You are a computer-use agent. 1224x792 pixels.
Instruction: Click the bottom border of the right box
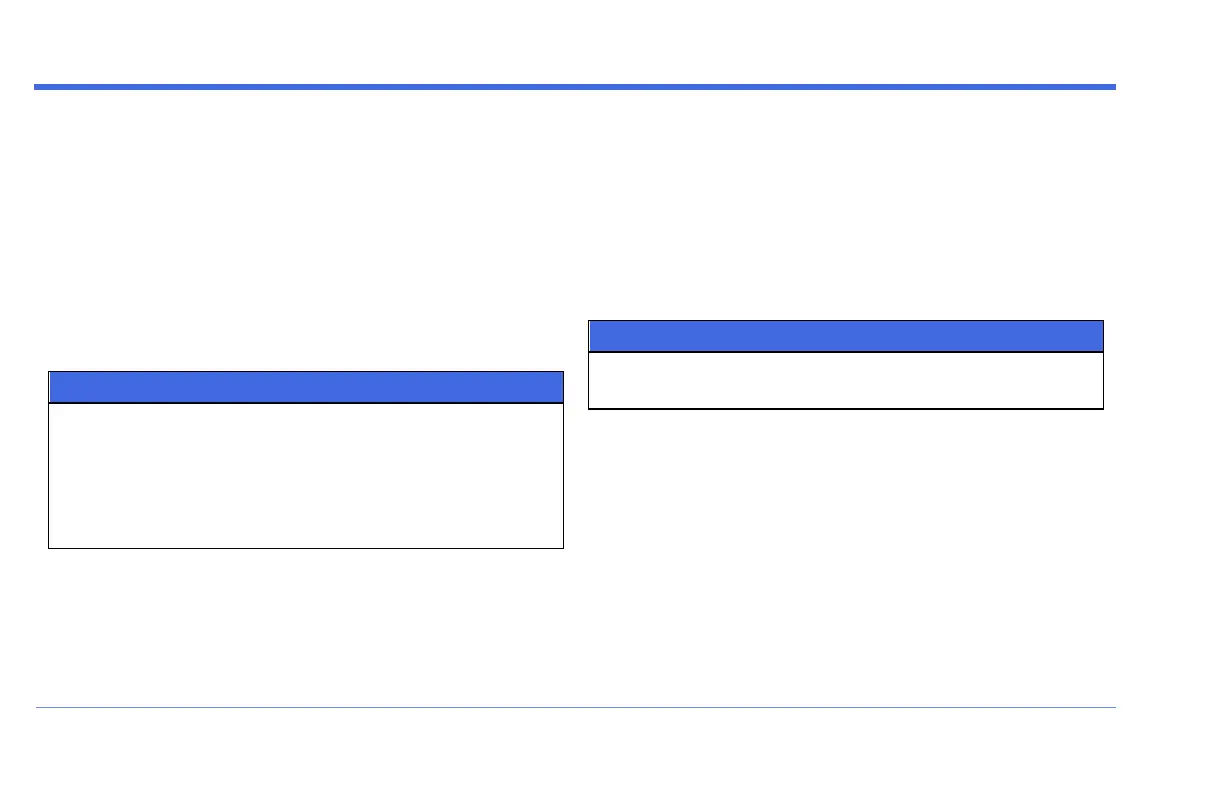(845, 408)
